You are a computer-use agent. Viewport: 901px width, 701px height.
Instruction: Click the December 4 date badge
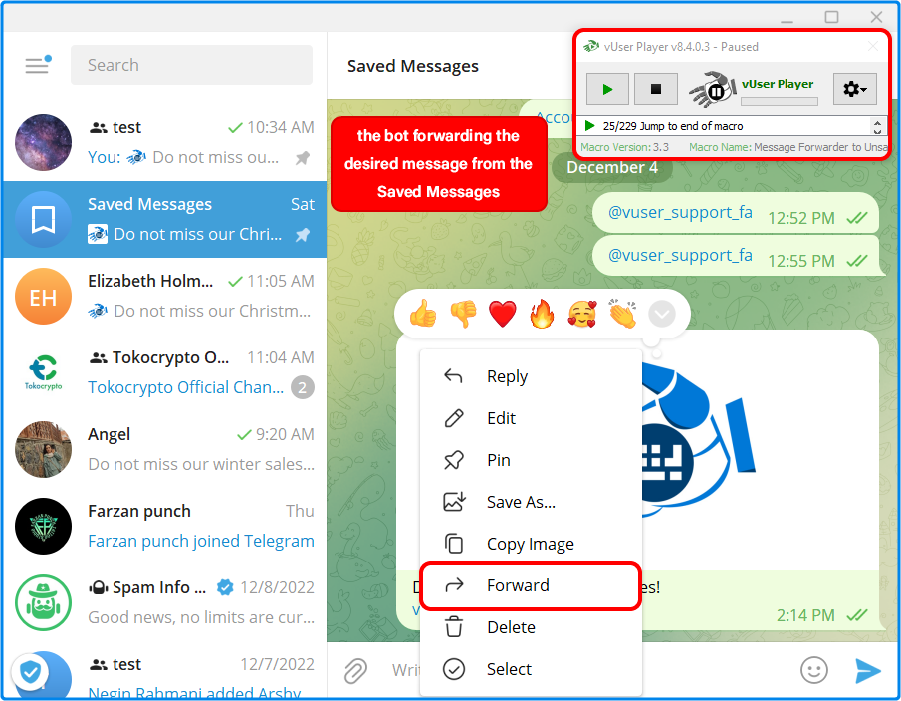[612, 168]
